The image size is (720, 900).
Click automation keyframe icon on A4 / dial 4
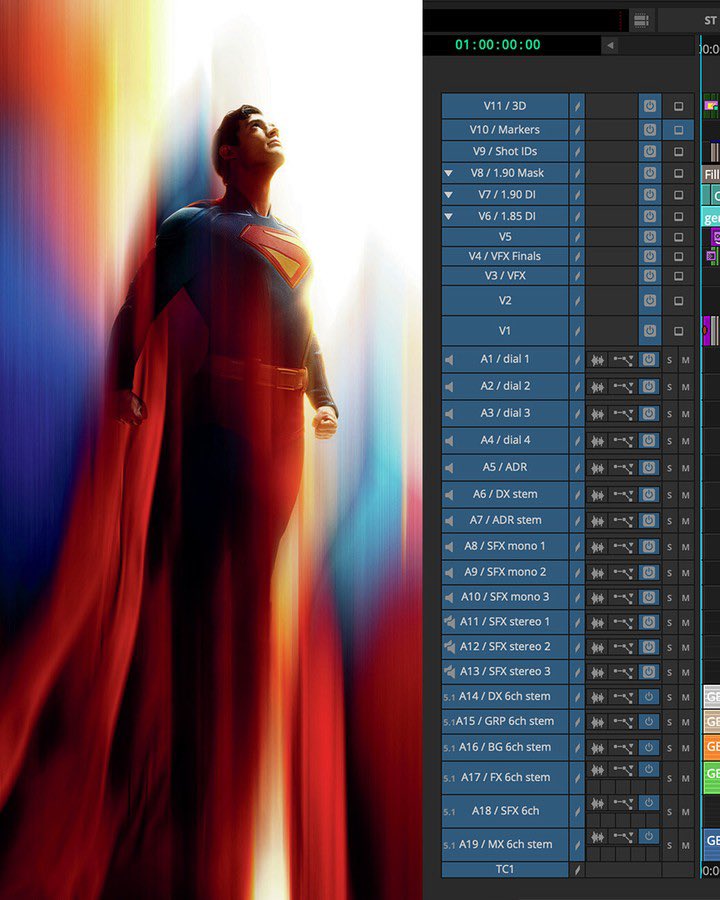623,441
